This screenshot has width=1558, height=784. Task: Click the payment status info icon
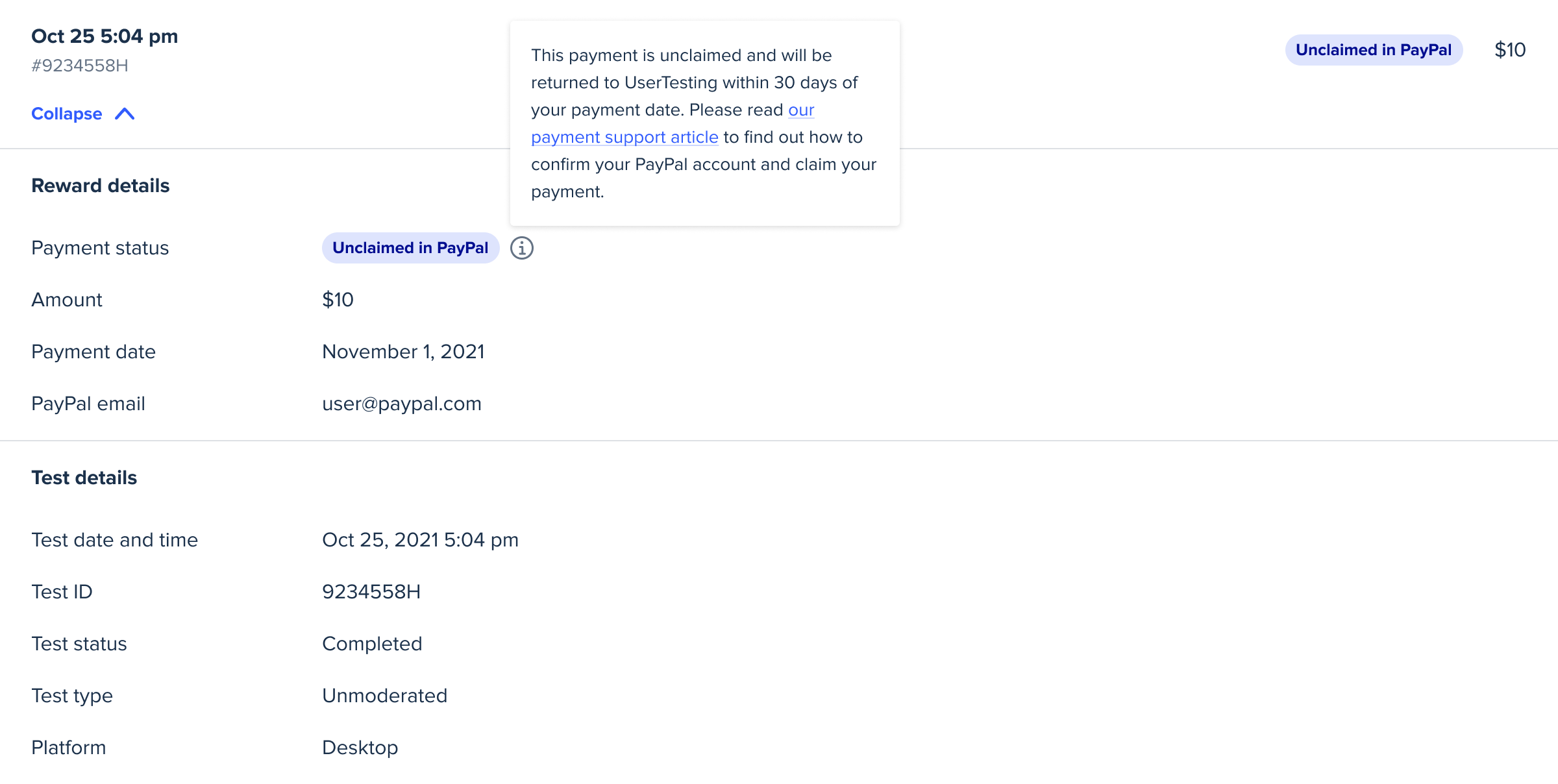point(521,248)
